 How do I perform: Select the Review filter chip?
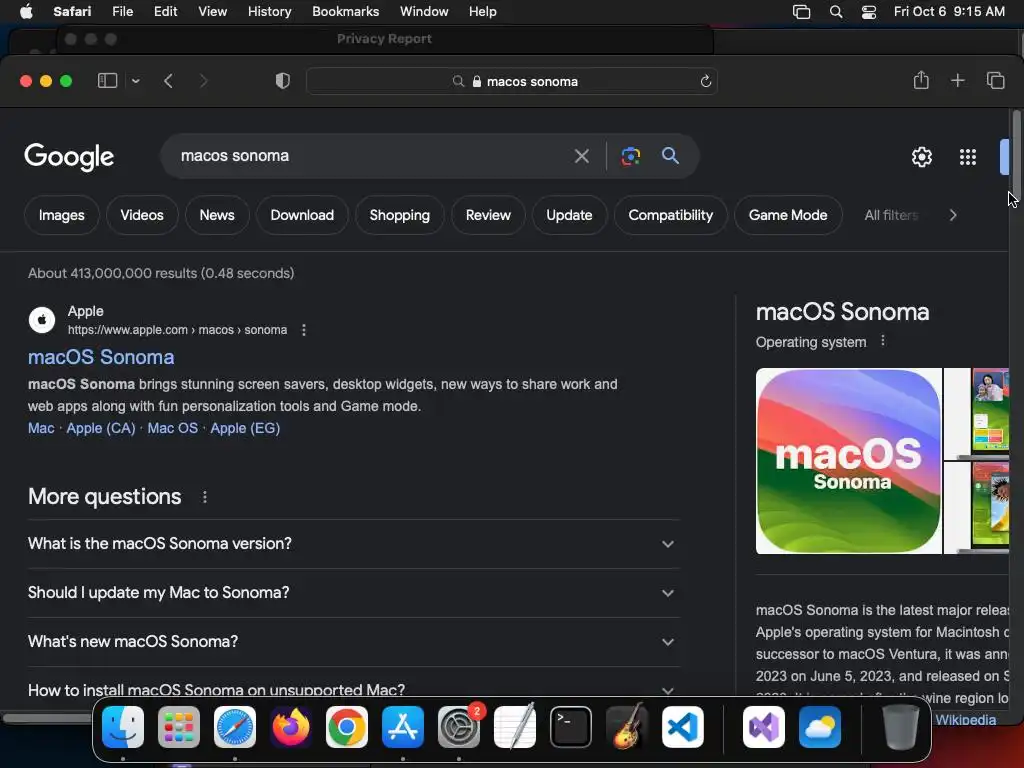(488, 215)
